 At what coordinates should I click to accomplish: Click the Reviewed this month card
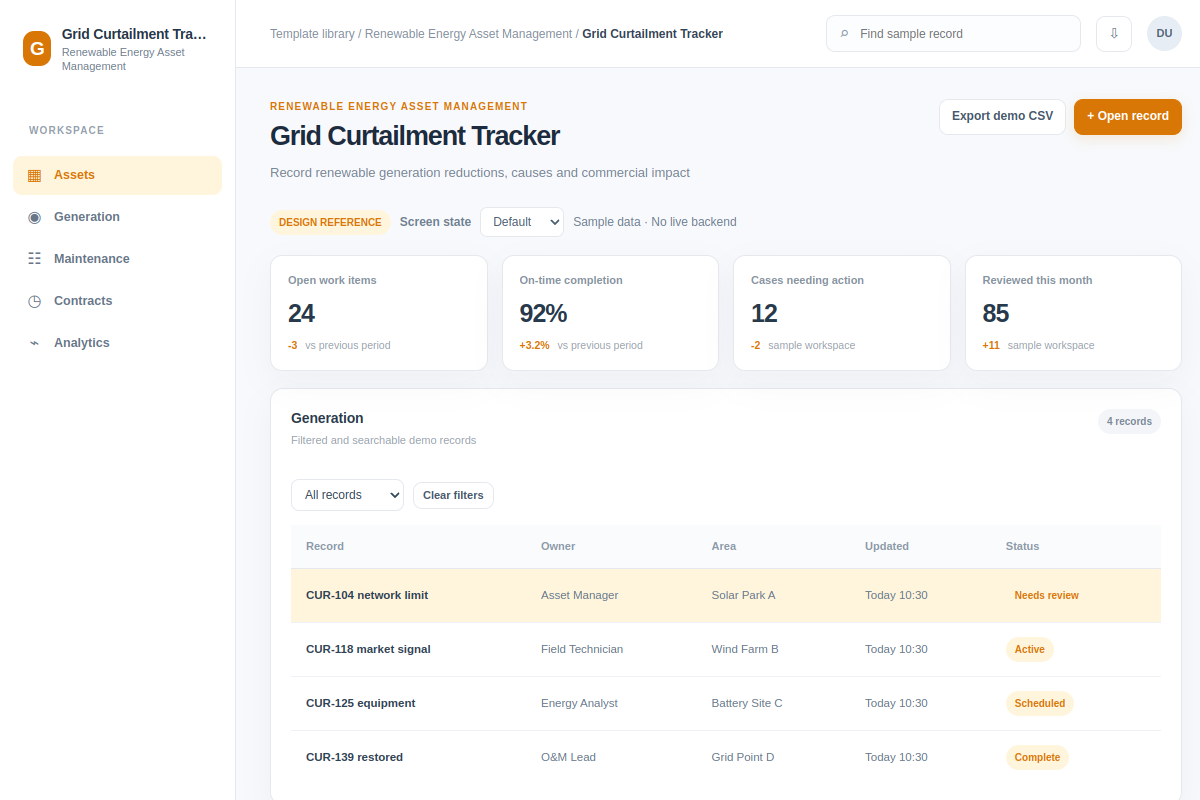1073,313
